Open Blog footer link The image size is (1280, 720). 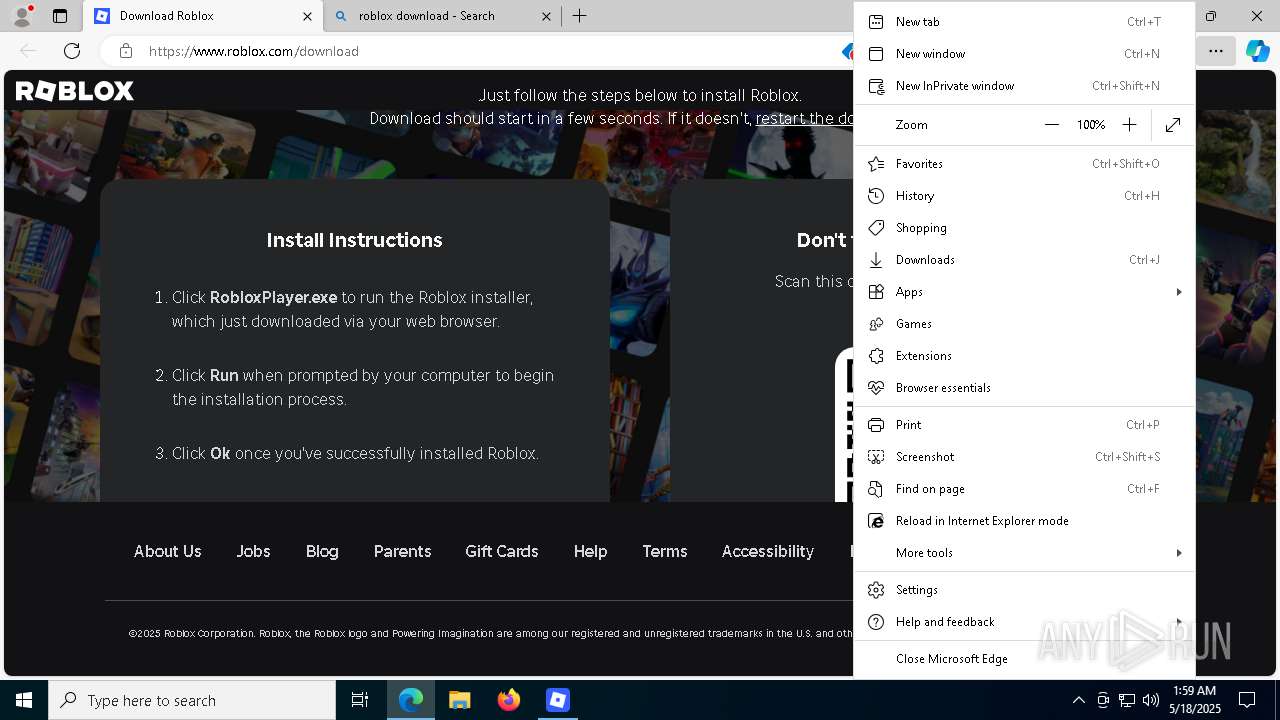322,552
